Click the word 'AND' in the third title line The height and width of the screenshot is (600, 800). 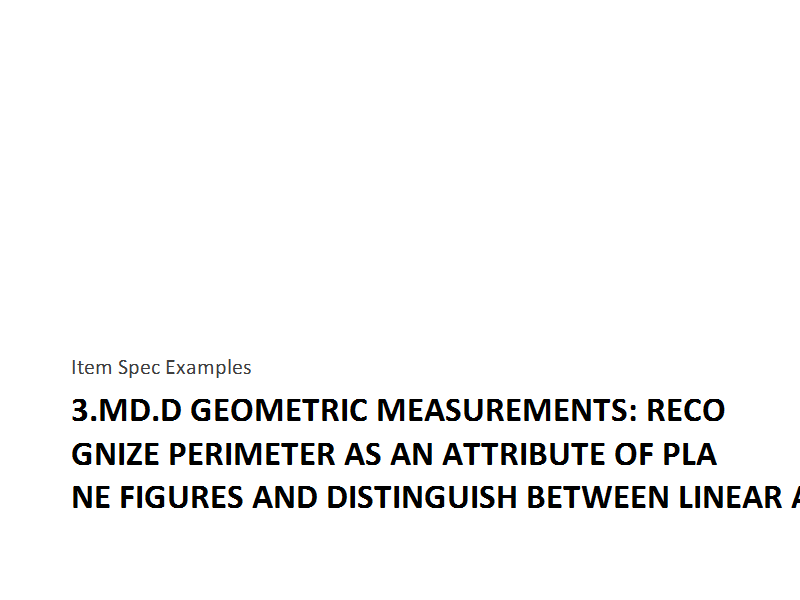pos(285,497)
